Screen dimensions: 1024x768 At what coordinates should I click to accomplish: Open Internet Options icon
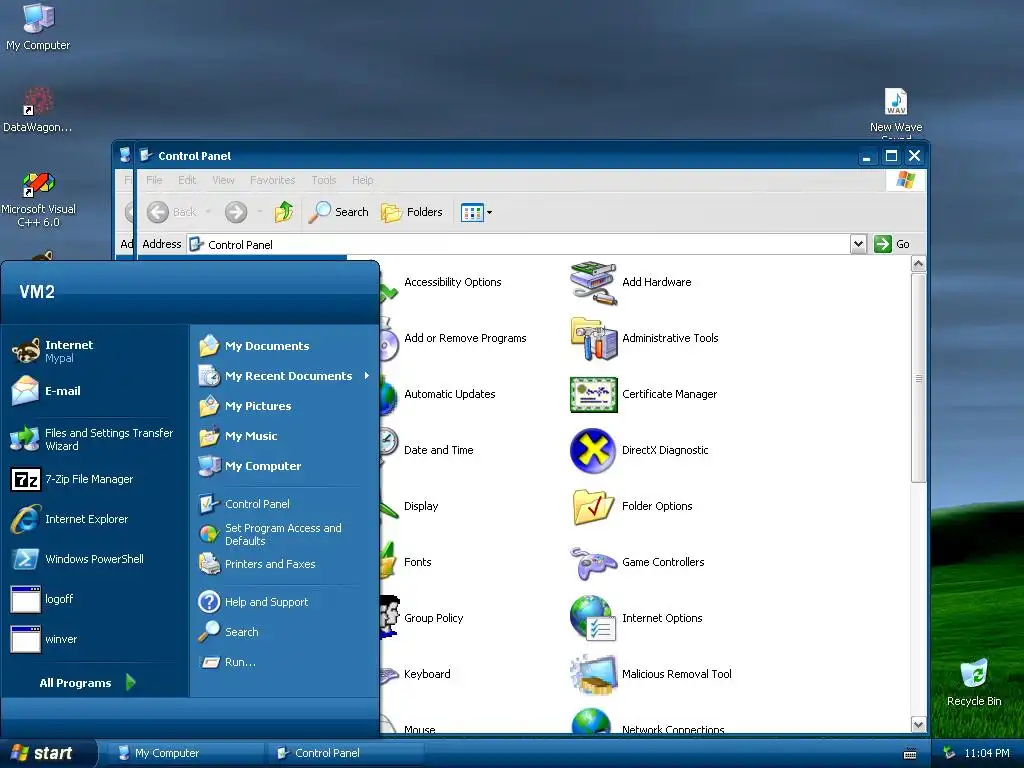tap(593, 618)
